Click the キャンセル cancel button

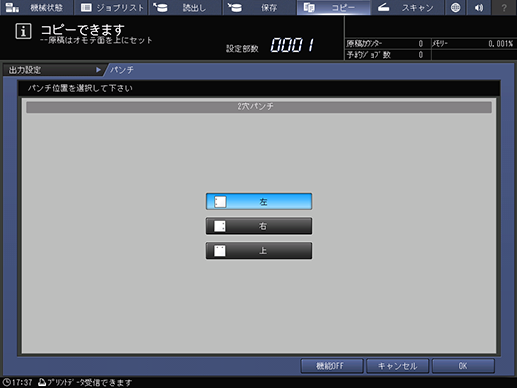(397, 366)
